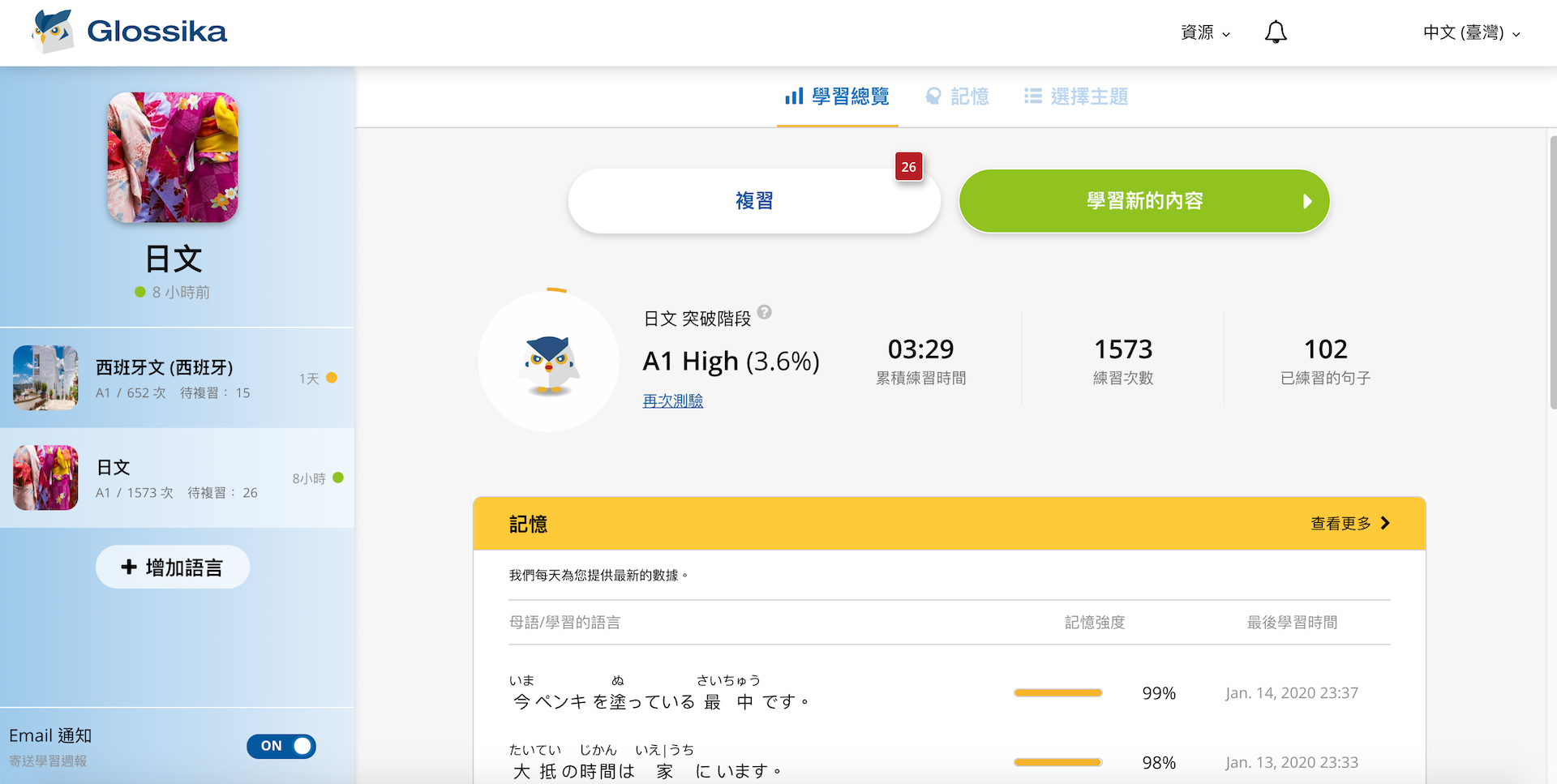Screen dimensions: 1557x784
Task: Toggle the Email 通知 ON switch
Action: pos(281,746)
